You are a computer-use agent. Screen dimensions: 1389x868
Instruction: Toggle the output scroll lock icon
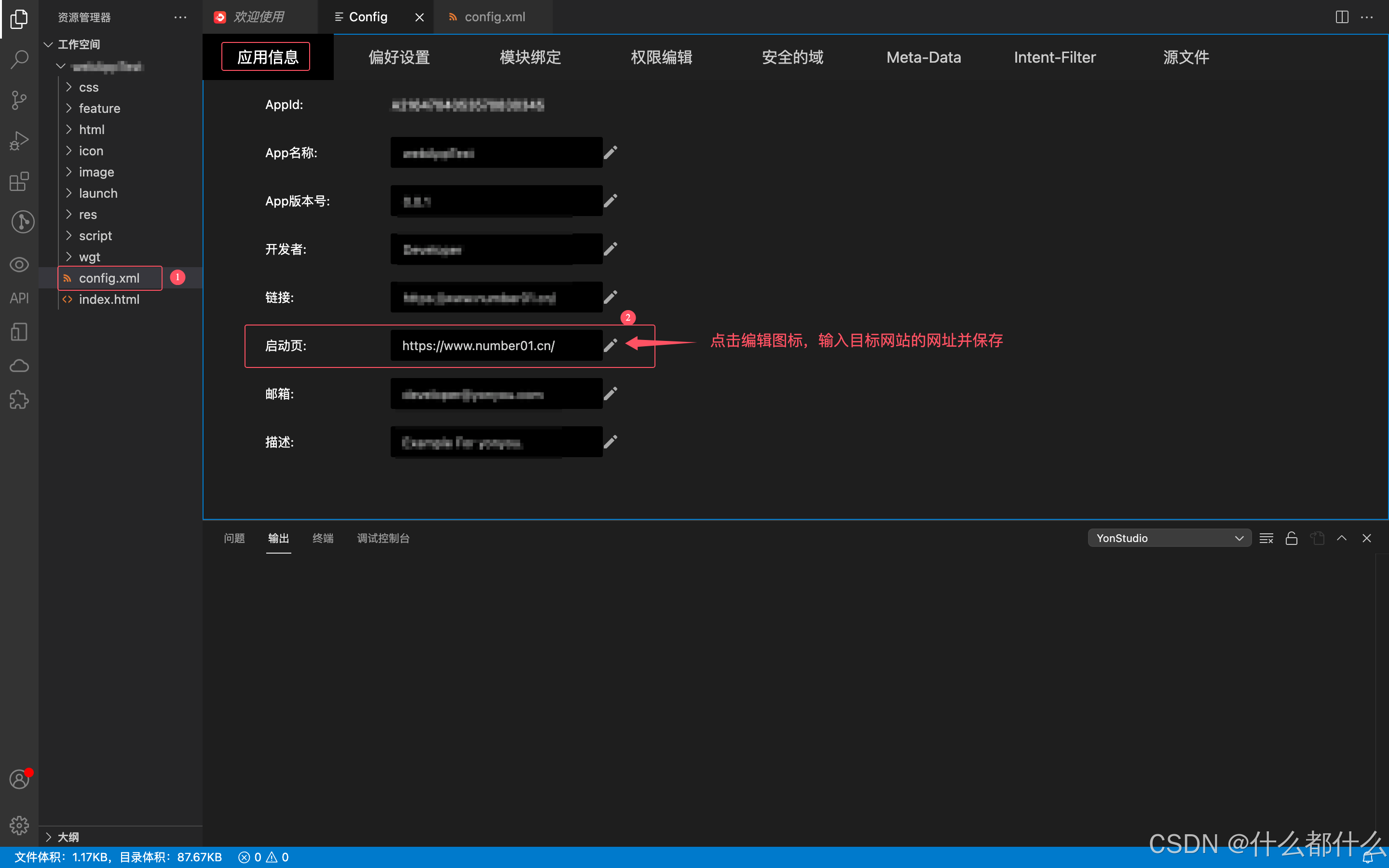(1292, 538)
